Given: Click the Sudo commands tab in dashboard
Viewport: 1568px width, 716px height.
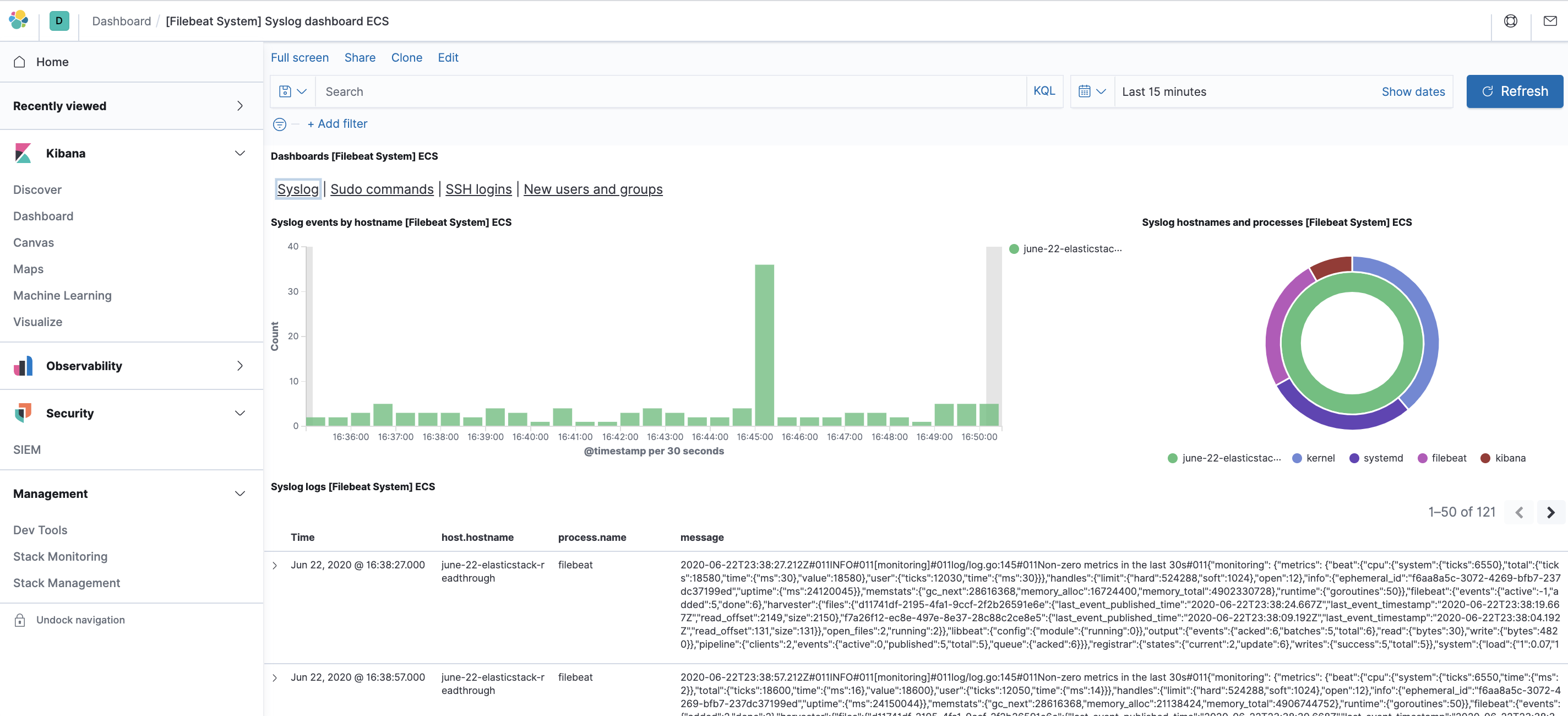Looking at the screenshot, I should [382, 189].
